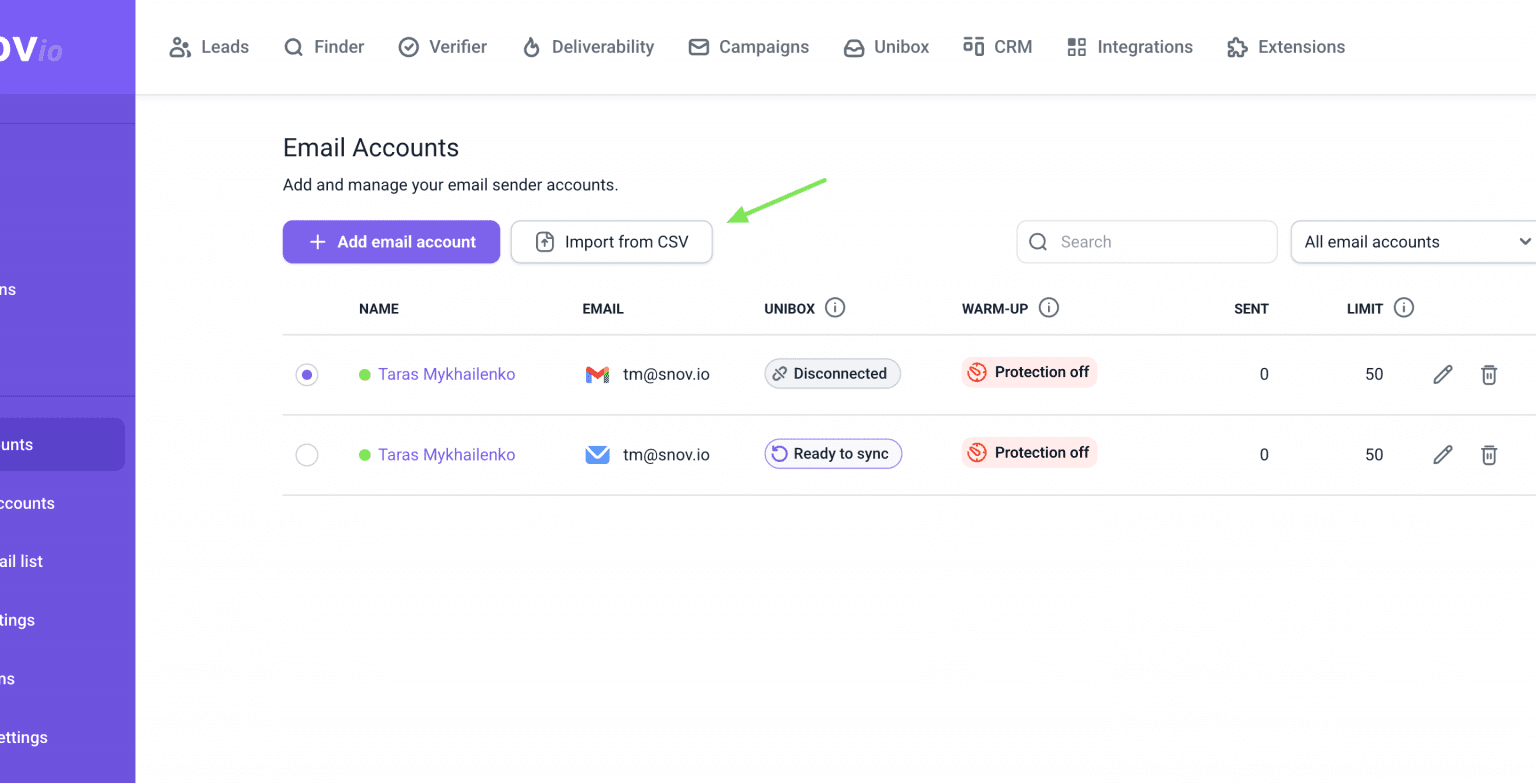The width and height of the screenshot is (1536, 783).
Task: Go to Deliverability in the top navigation
Action: click(x=588, y=47)
